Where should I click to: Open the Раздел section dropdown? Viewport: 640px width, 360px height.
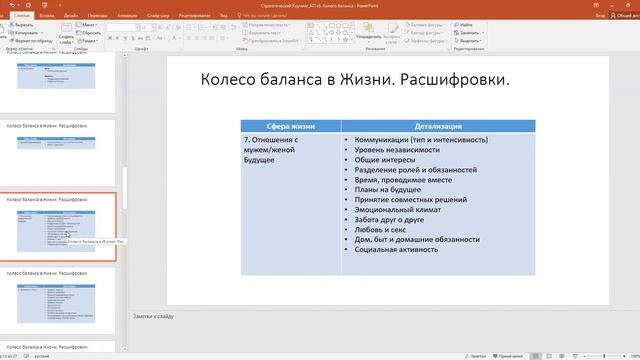[87, 41]
